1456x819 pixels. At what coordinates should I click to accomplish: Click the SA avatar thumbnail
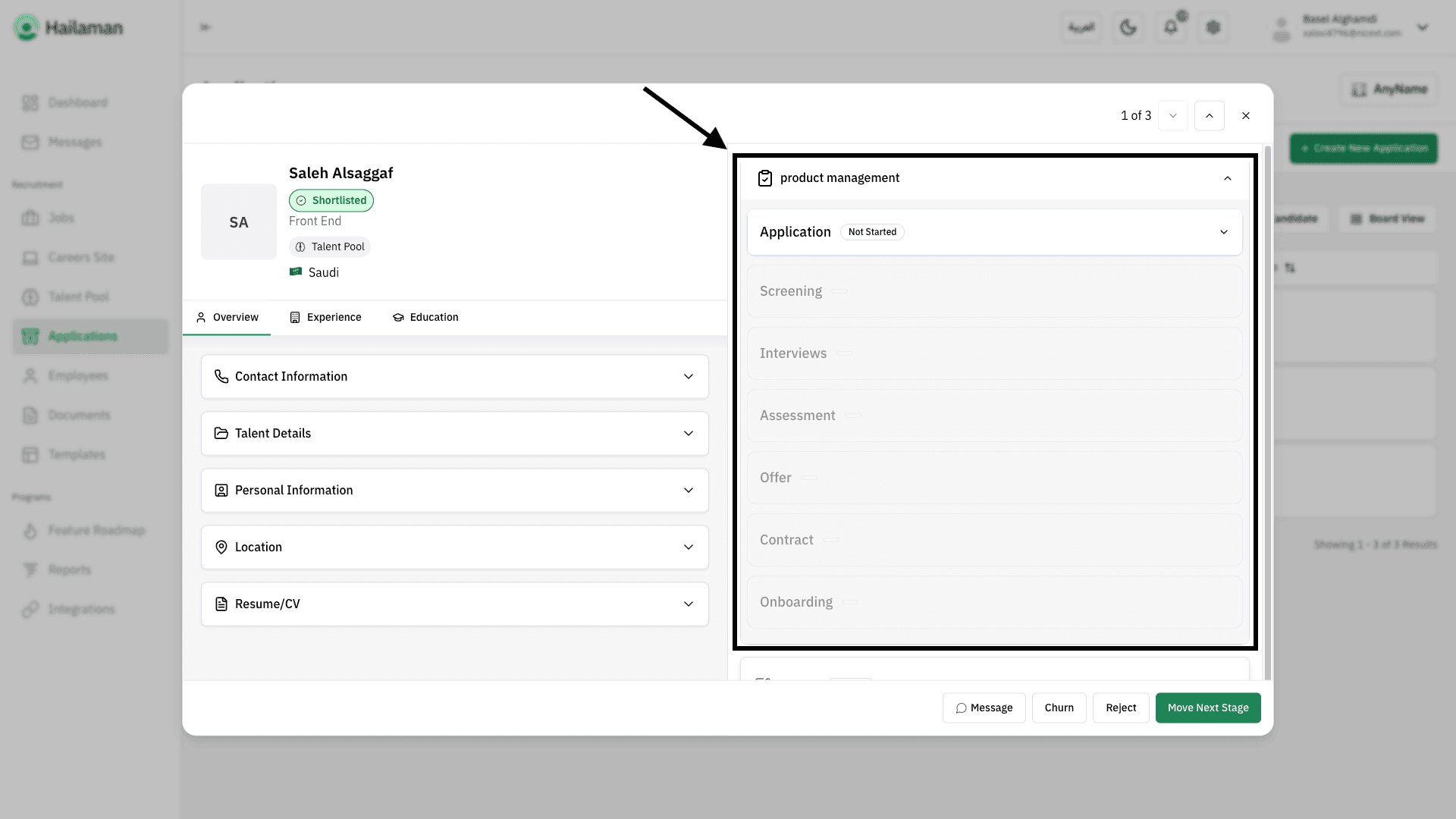coord(239,222)
